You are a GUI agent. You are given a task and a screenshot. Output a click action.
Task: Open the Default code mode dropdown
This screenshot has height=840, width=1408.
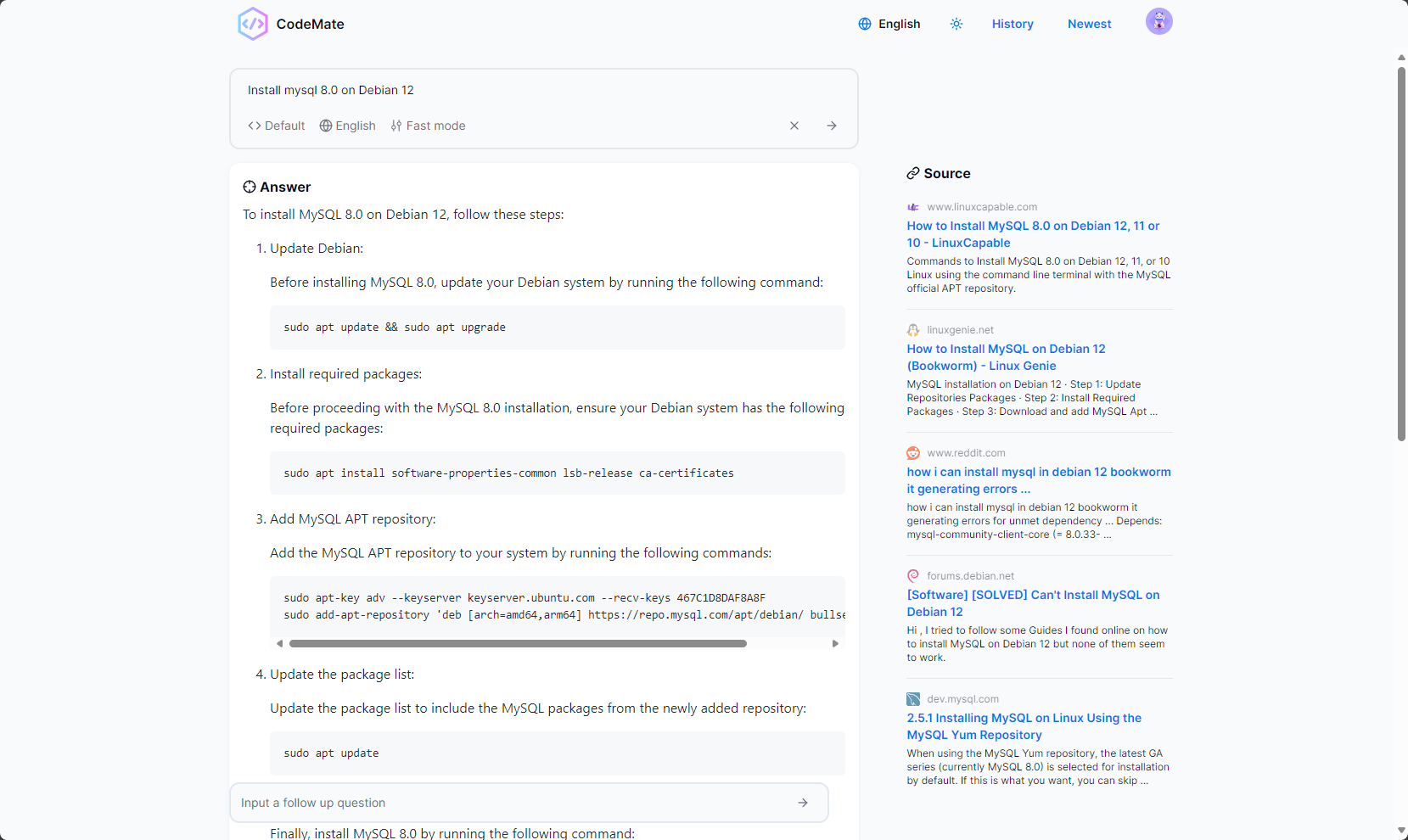tap(276, 126)
